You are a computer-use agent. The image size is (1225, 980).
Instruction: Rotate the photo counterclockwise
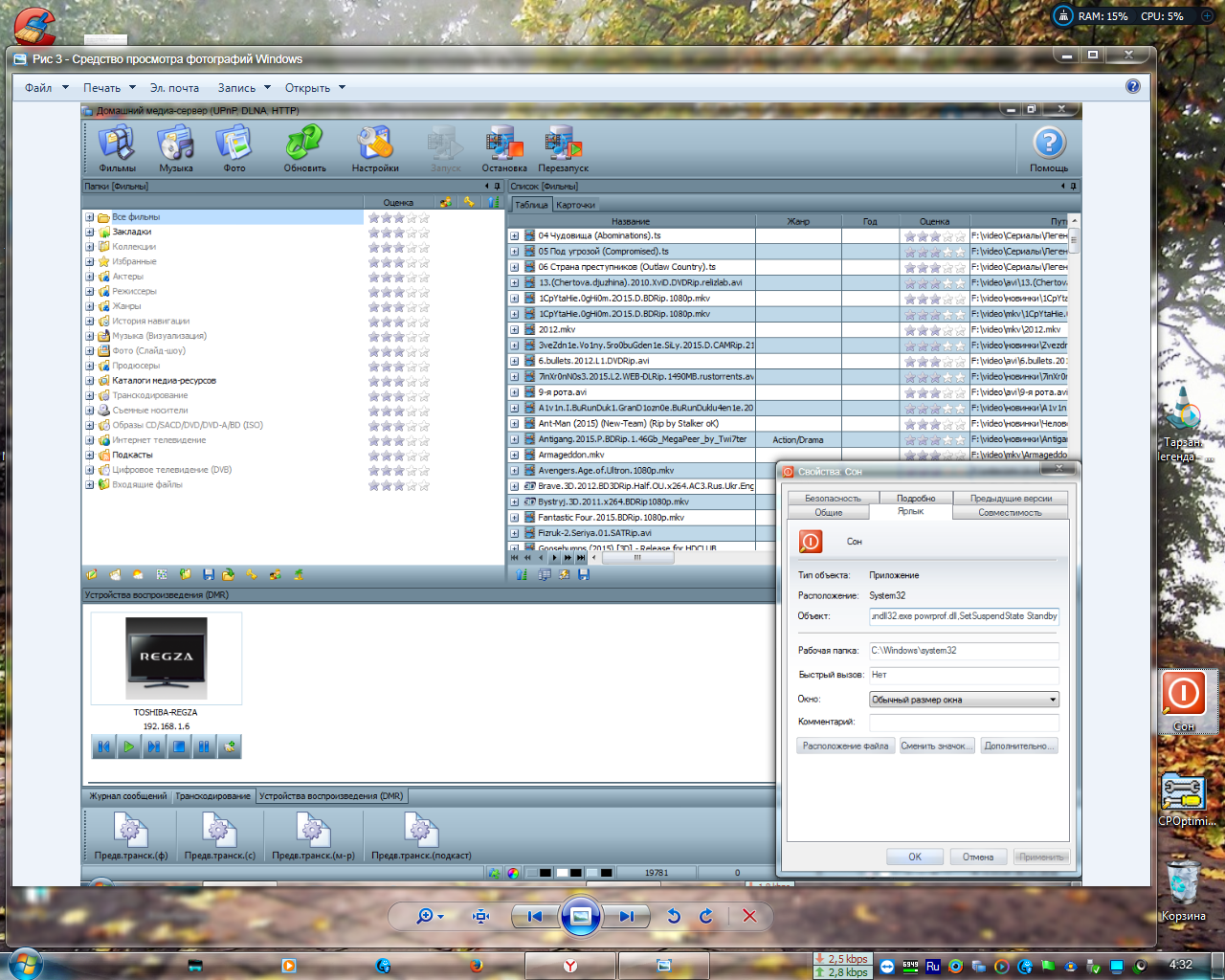click(x=674, y=916)
